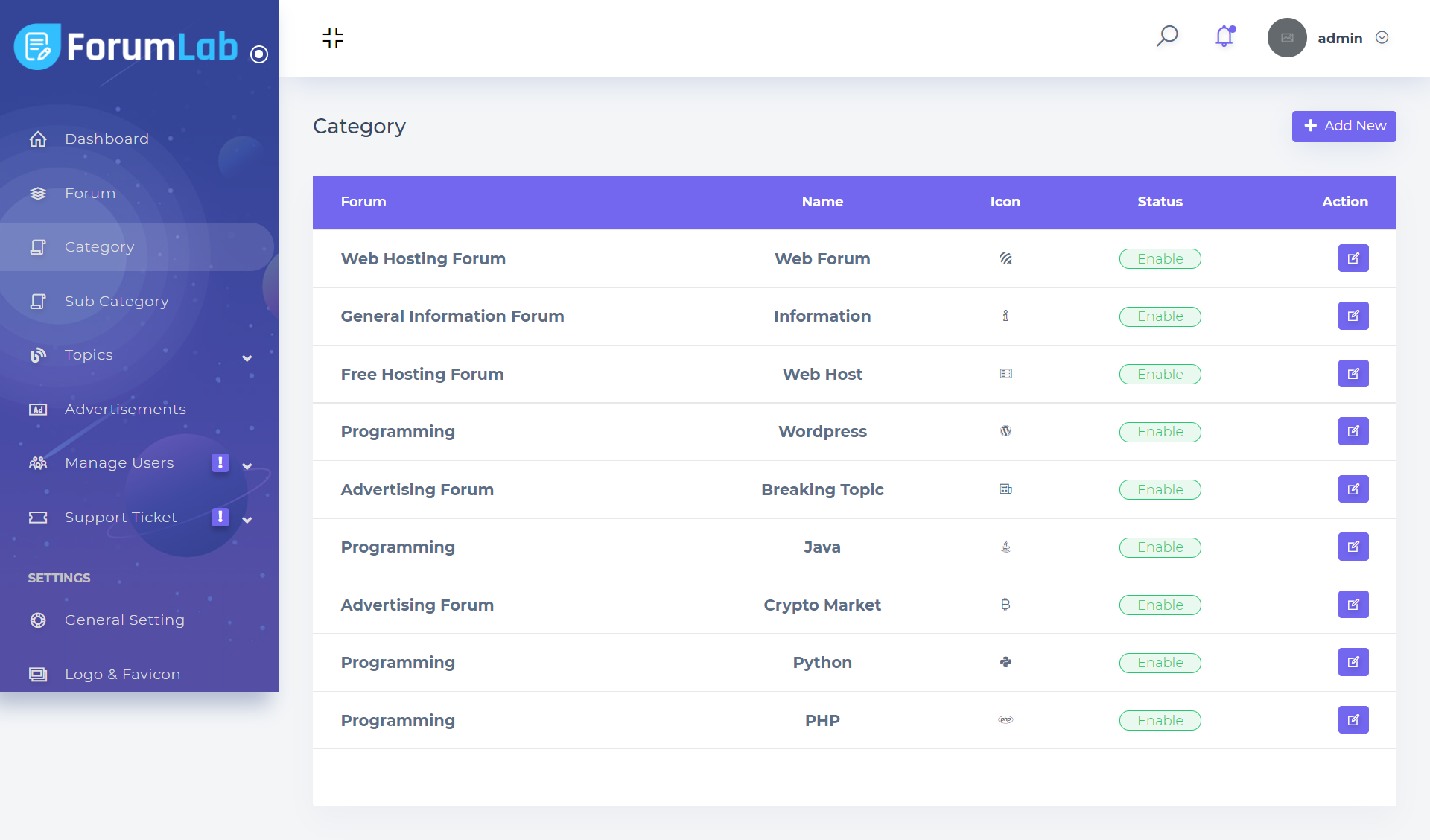Click edit icon for Java row

[1353, 547]
